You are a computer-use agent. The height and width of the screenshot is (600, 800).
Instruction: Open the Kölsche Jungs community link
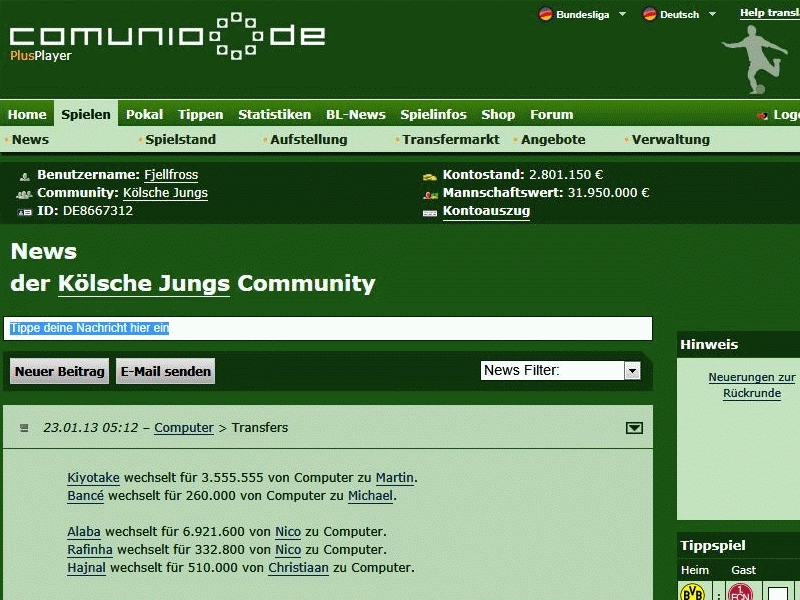click(x=165, y=193)
